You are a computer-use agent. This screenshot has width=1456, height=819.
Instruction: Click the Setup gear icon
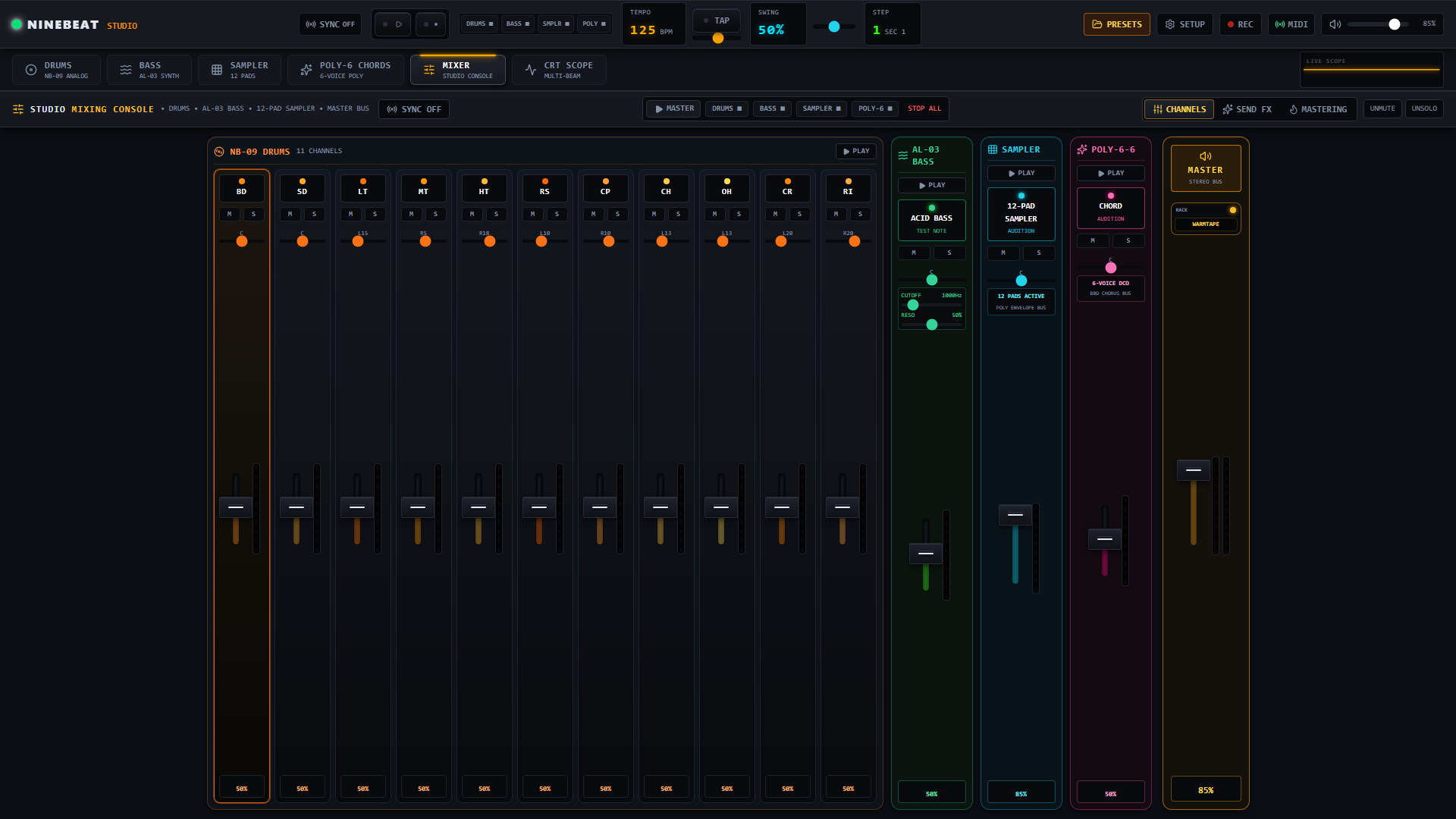click(1170, 24)
